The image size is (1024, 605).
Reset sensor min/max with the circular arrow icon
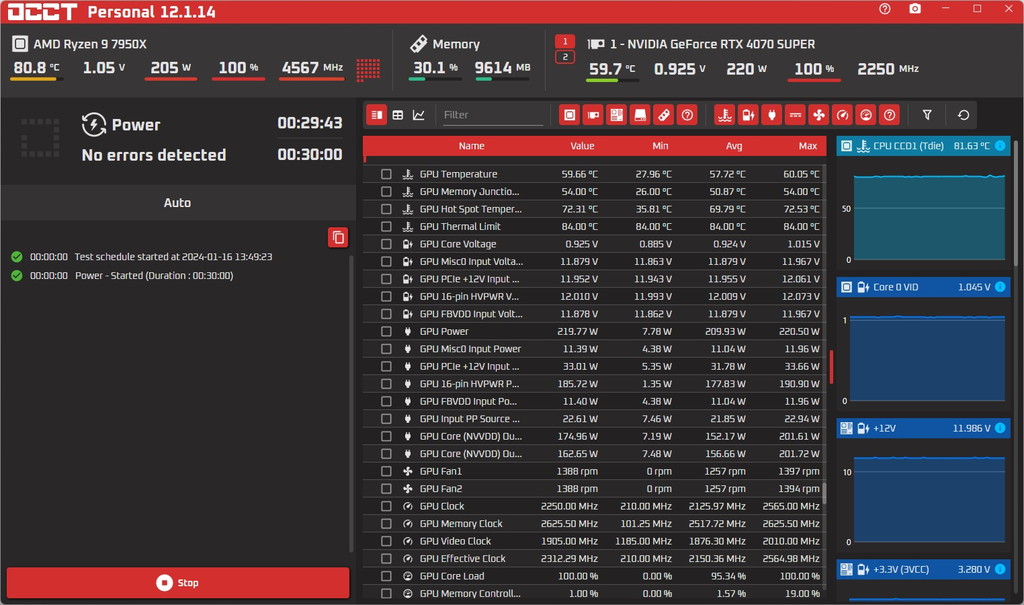pos(963,115)
